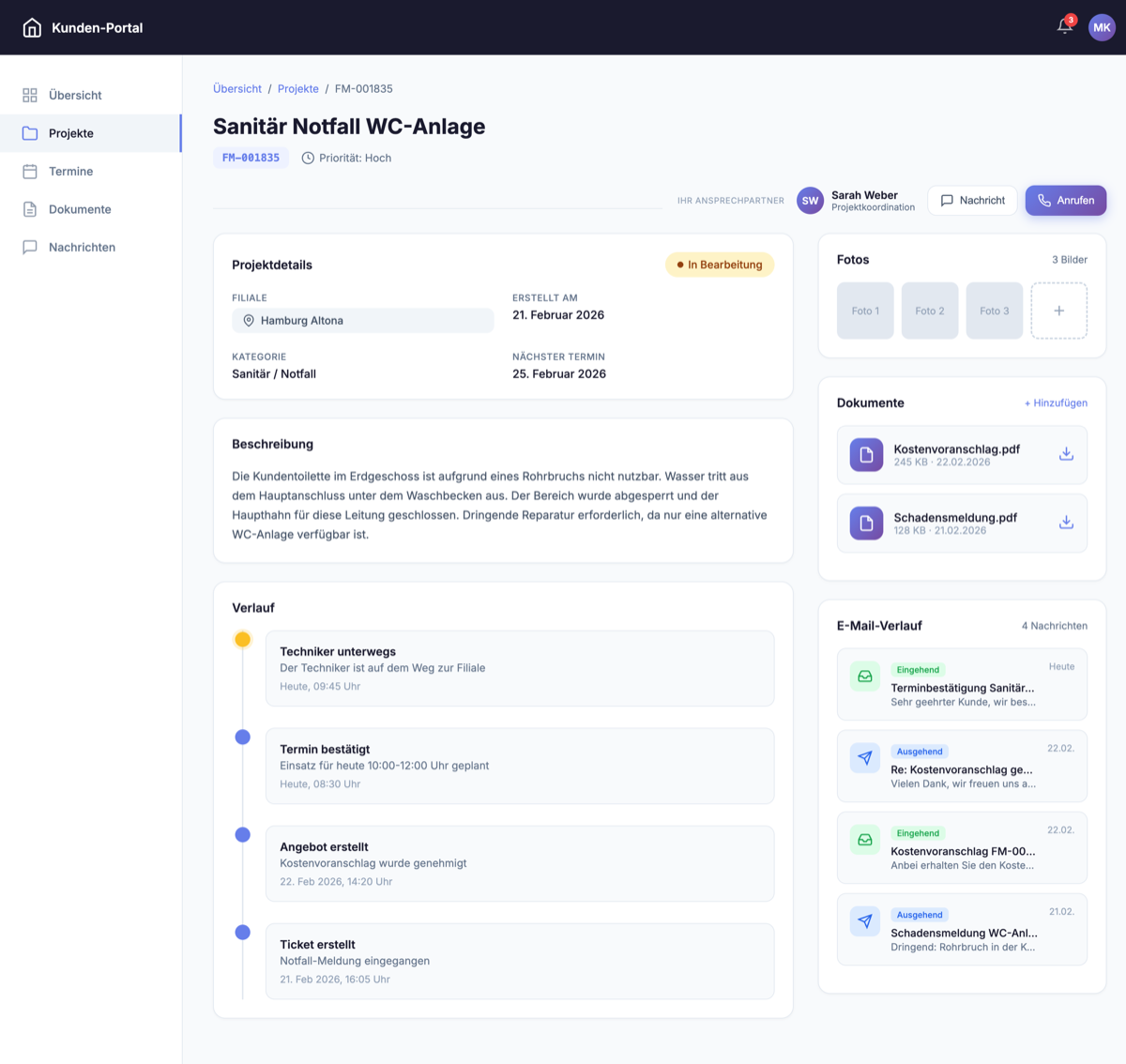Go to Termine in the sidebar
1126x1064 pixels.
pyautogui.click(x=70, y=172)
